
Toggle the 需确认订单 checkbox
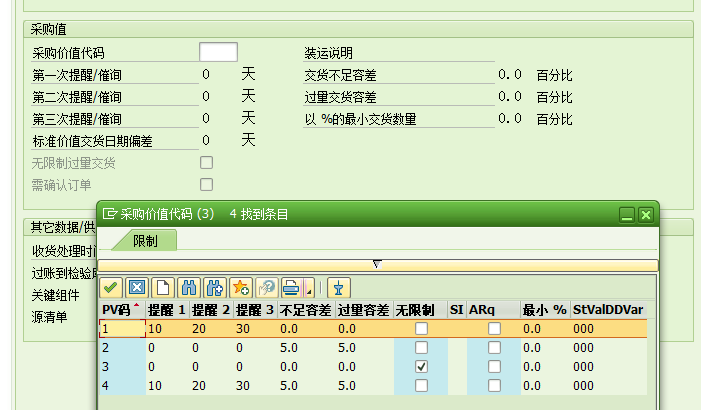207,184
